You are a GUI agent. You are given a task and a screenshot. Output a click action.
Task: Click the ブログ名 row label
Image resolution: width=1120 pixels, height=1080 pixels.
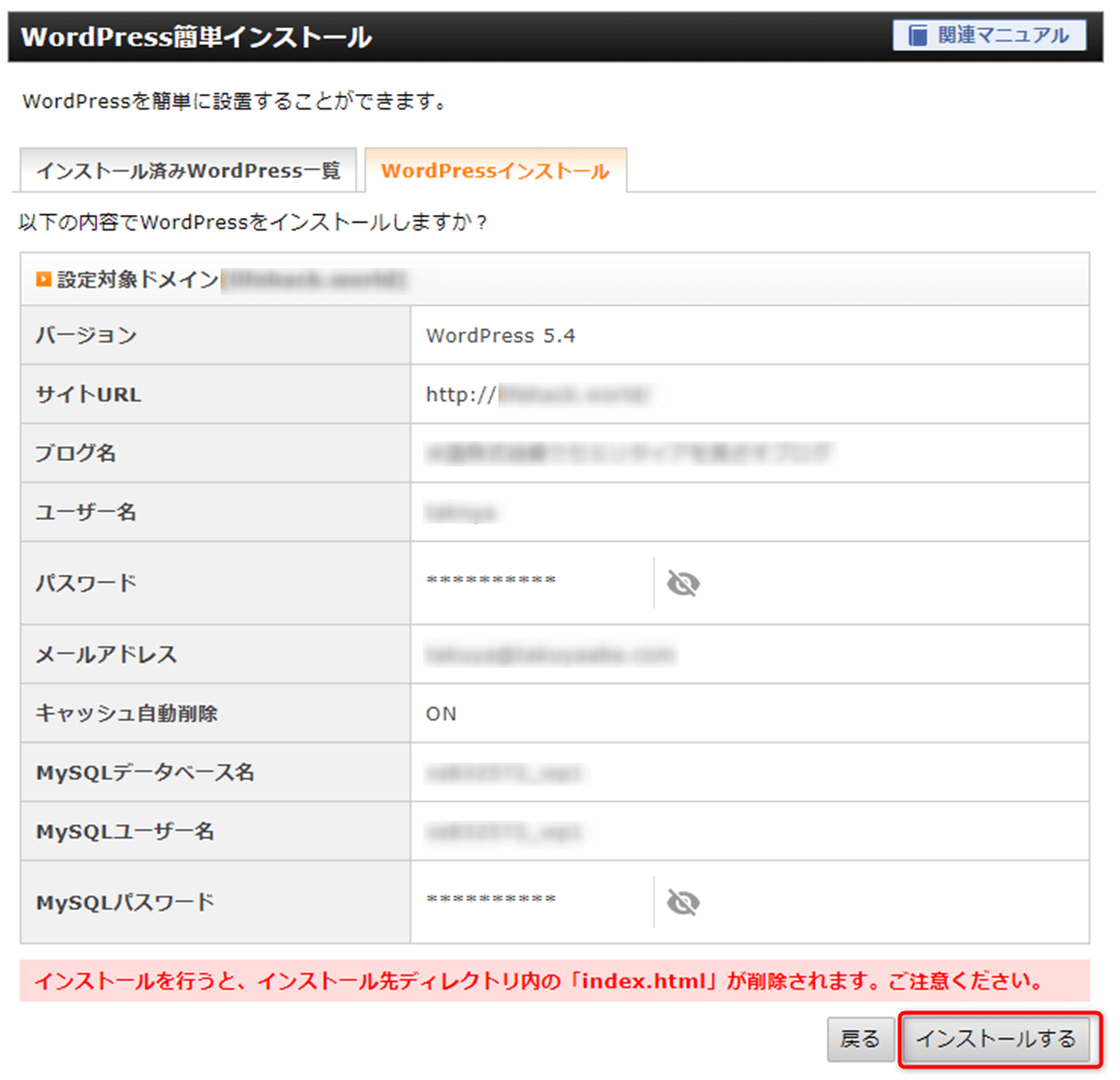point(76,453)
